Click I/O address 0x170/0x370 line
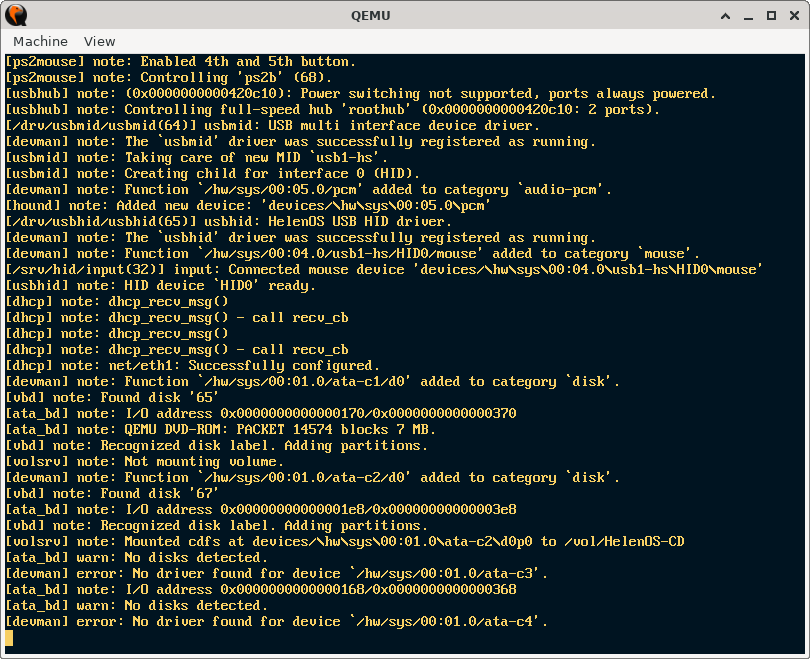 (261, 414)
